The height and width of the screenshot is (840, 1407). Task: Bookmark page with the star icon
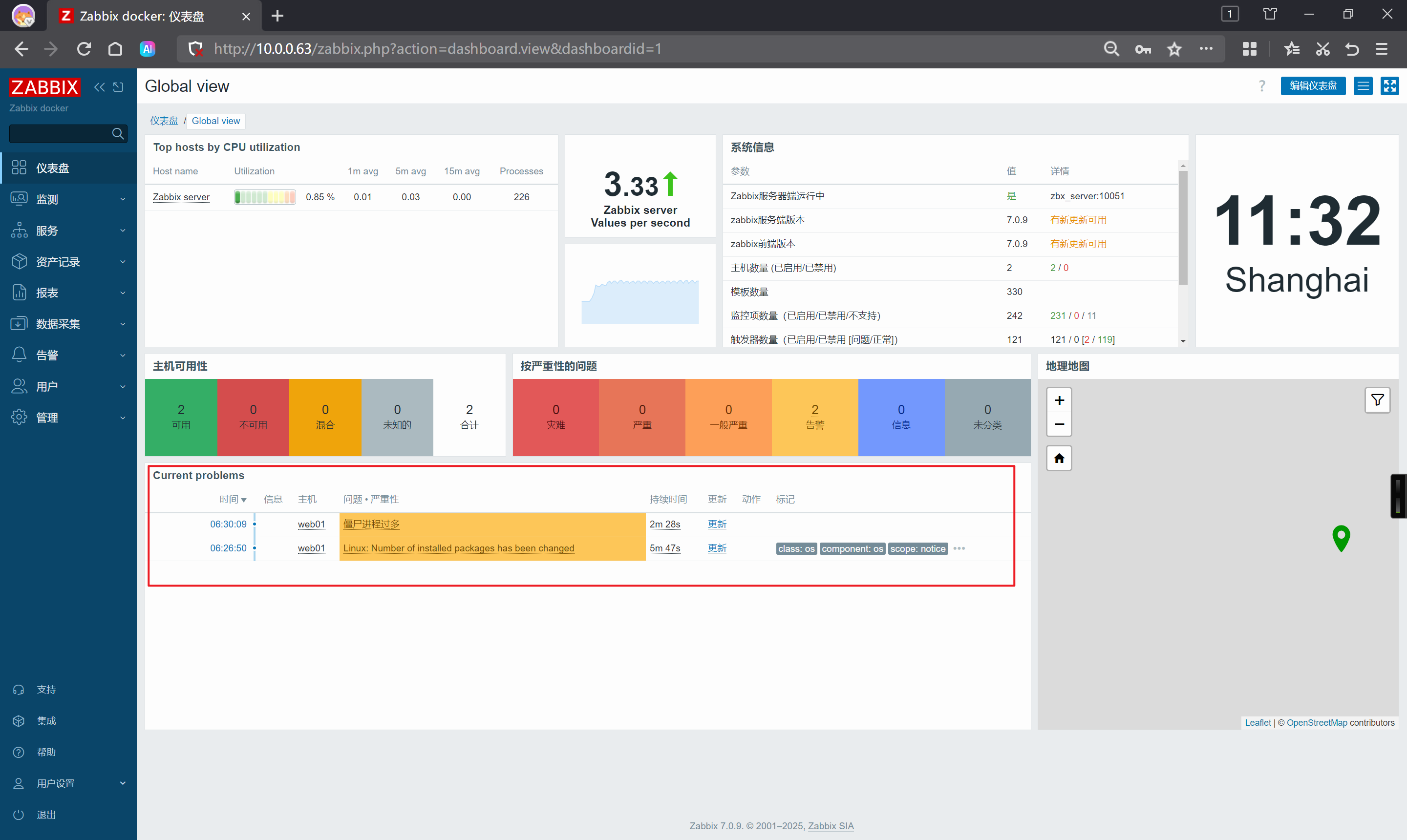coord(1174,49)
